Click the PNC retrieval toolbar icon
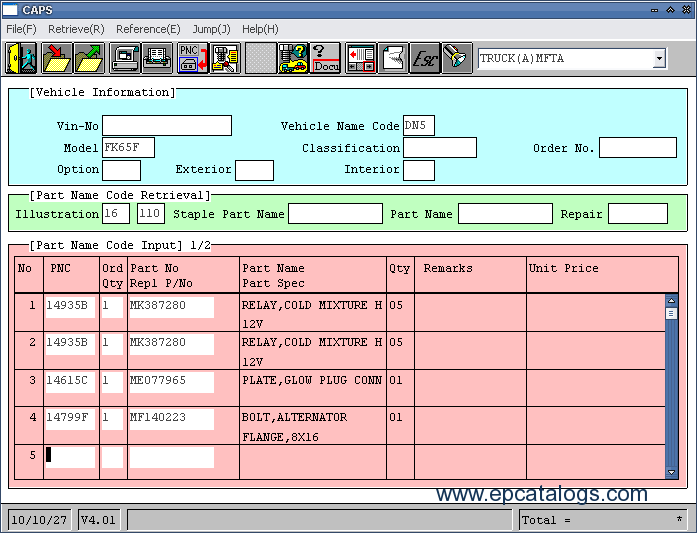This screenshot has height=533, width=697. (x=192, y=58)
